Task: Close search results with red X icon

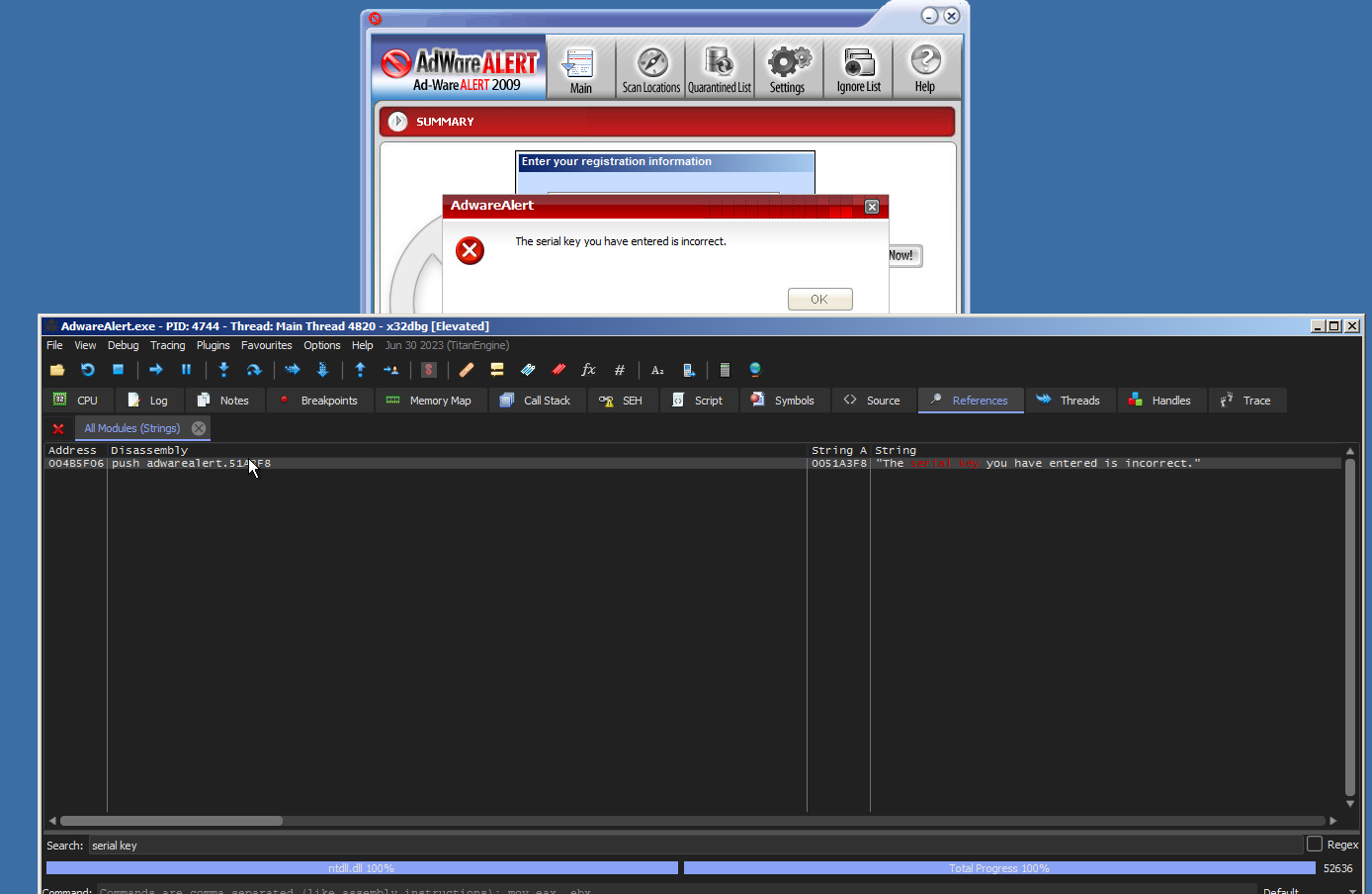Action: pos(58,428)
